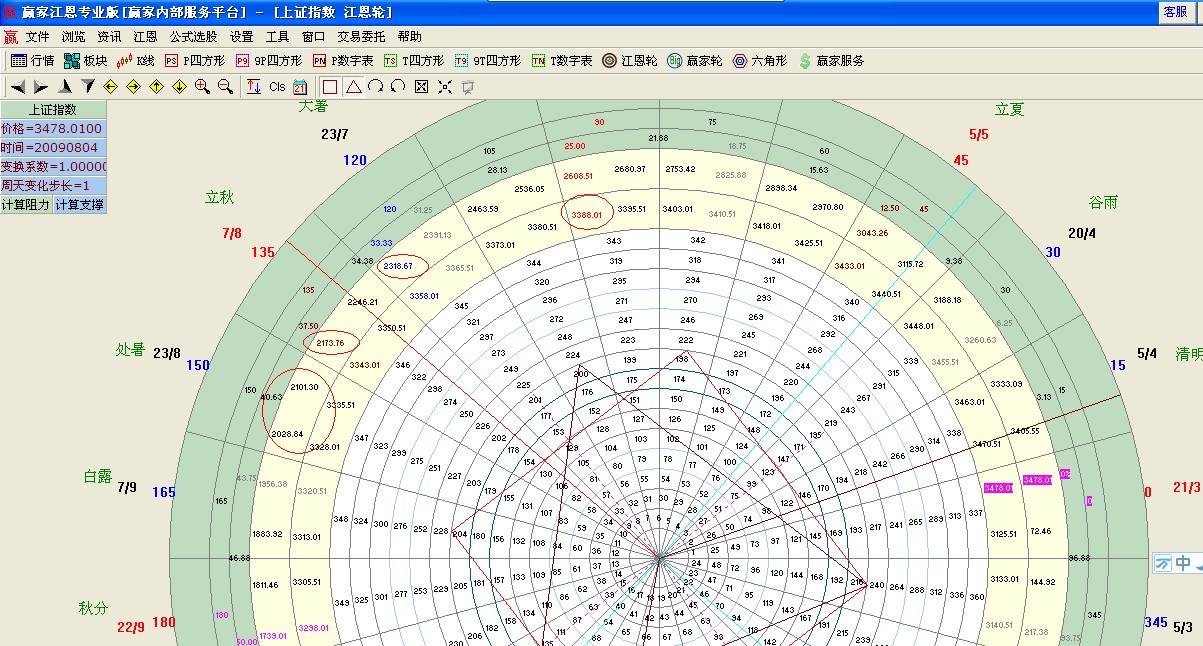Toggle the square overlay shape tool
This screenshot has height=646, width=1203.
330,87
